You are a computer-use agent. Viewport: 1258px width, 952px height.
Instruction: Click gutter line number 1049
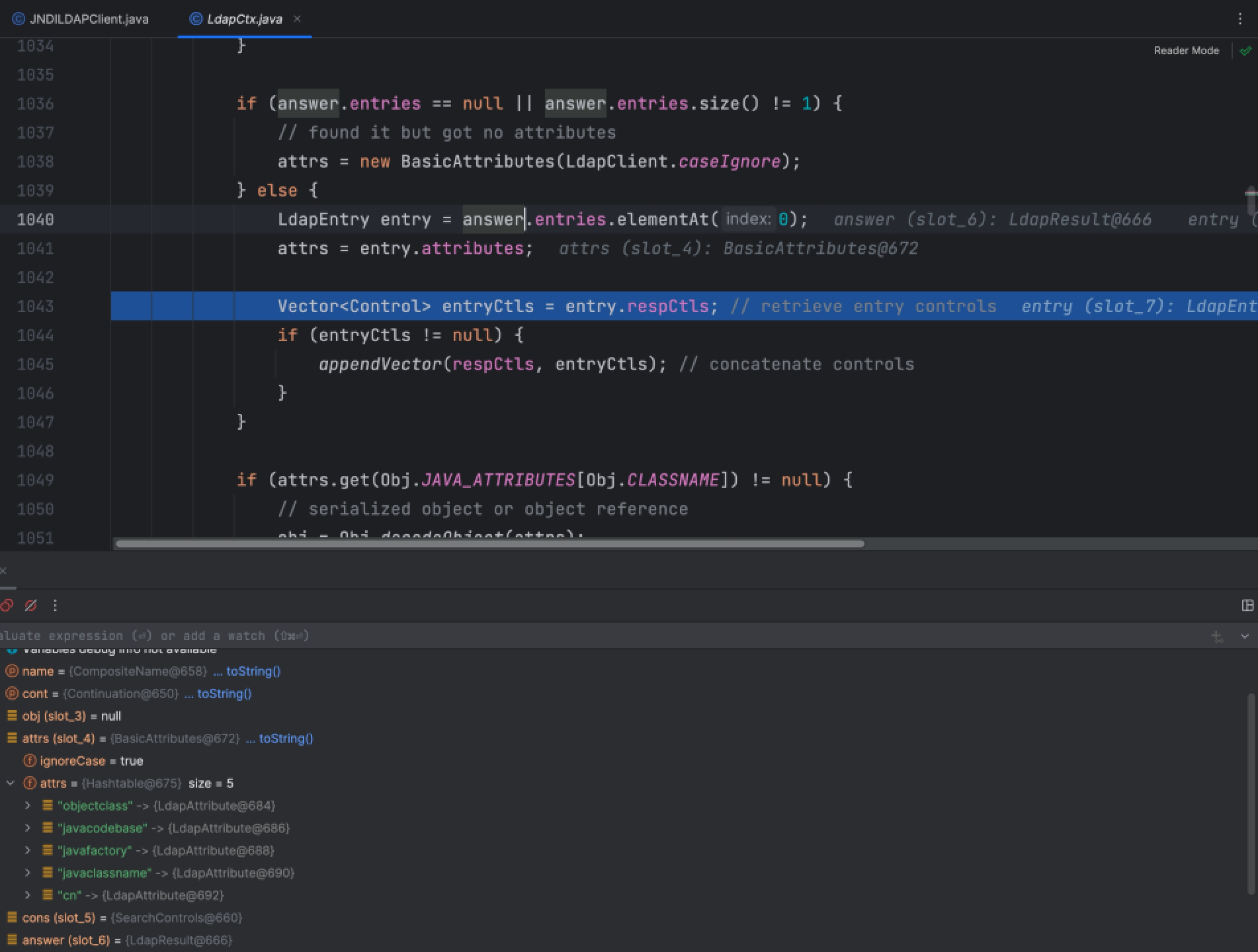35,480
